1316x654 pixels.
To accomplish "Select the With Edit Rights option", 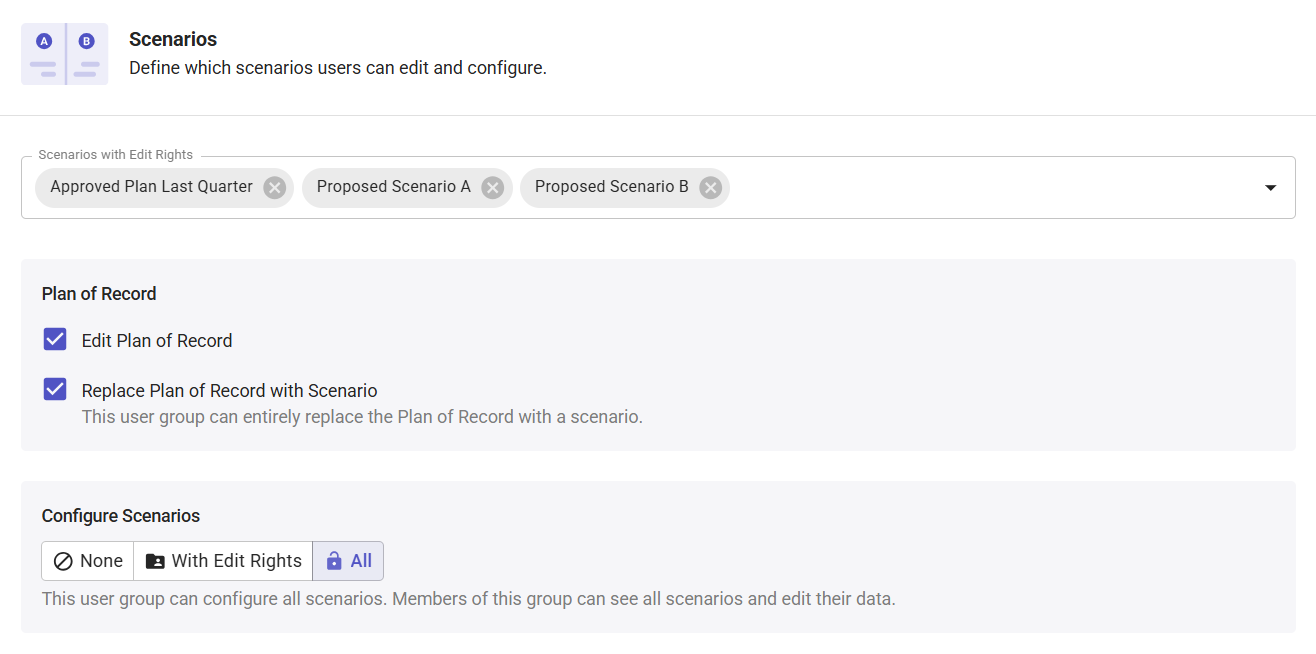I will point(223,561).
